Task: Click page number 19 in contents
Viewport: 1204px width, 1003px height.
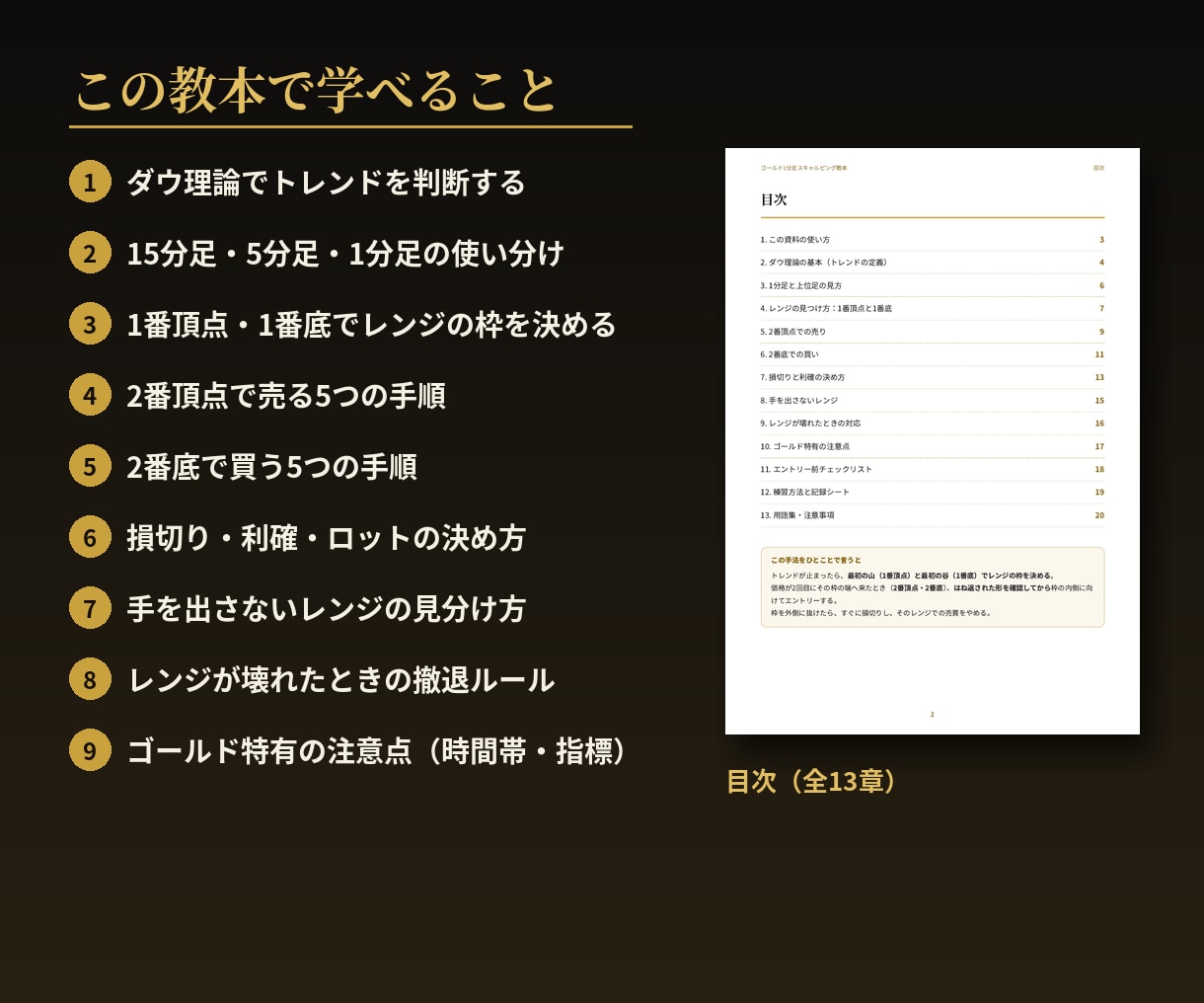Action: pyautogui.click(x=1099, y=492)
